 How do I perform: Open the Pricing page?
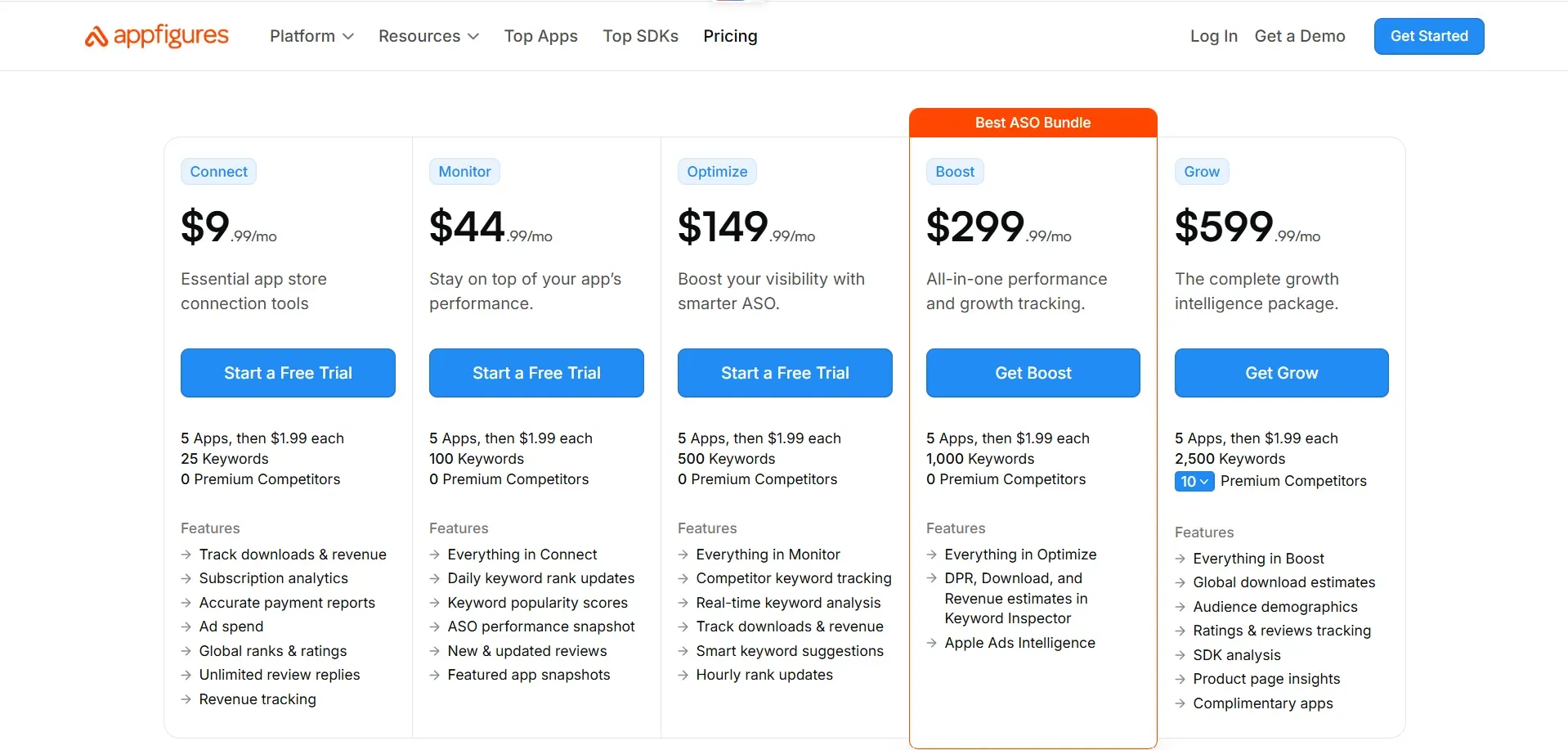coord(730,36)
